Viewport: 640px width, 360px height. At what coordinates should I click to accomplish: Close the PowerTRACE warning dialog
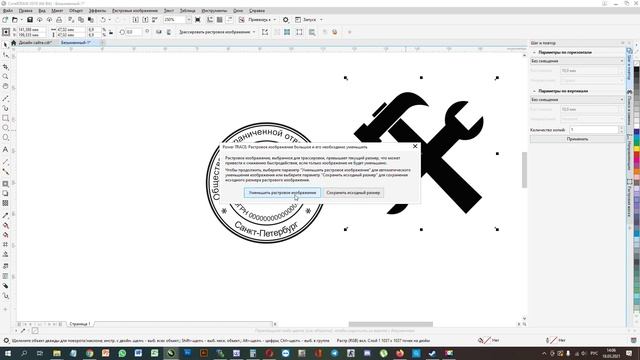pos(415,146)
